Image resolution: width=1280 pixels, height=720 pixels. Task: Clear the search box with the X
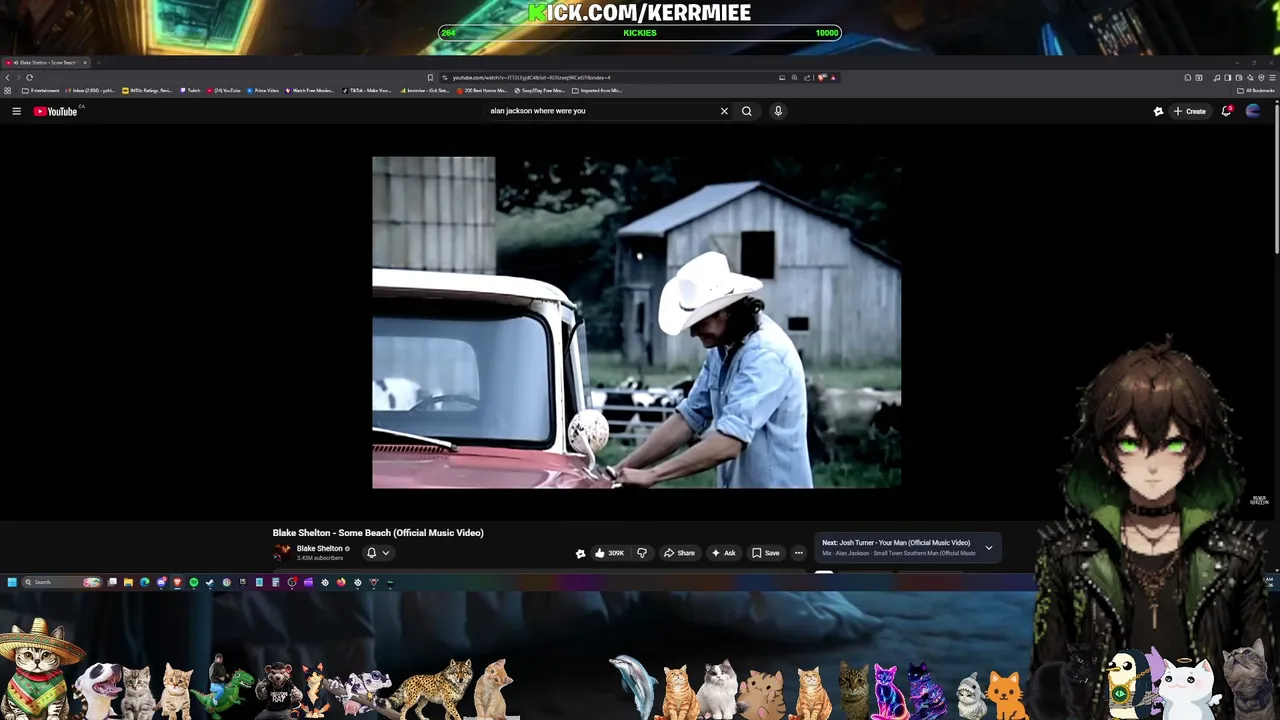click(x=724, y=111)
